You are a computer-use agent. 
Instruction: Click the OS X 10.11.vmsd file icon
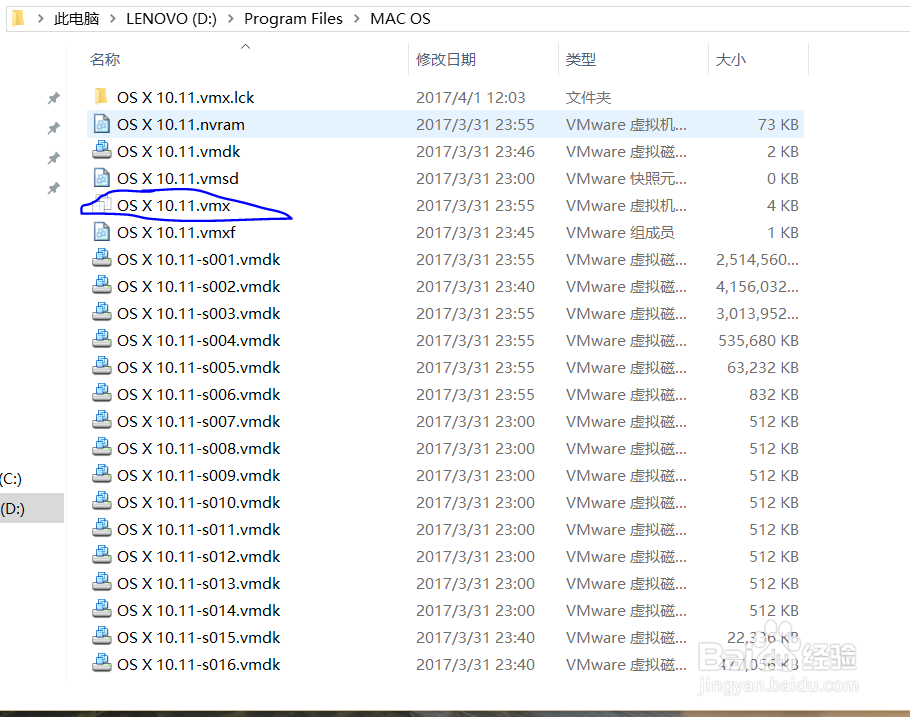pos(102,178)
